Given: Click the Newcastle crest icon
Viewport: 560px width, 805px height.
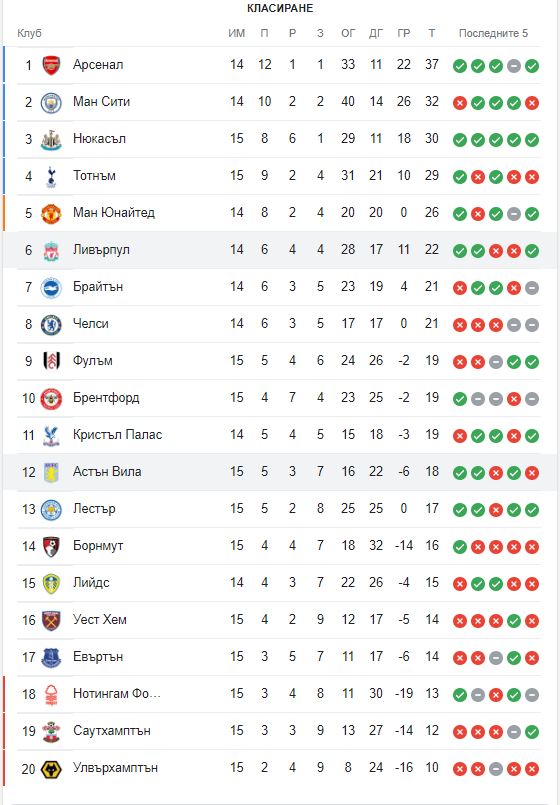Looking at the screenshot, I should point(51,139).
